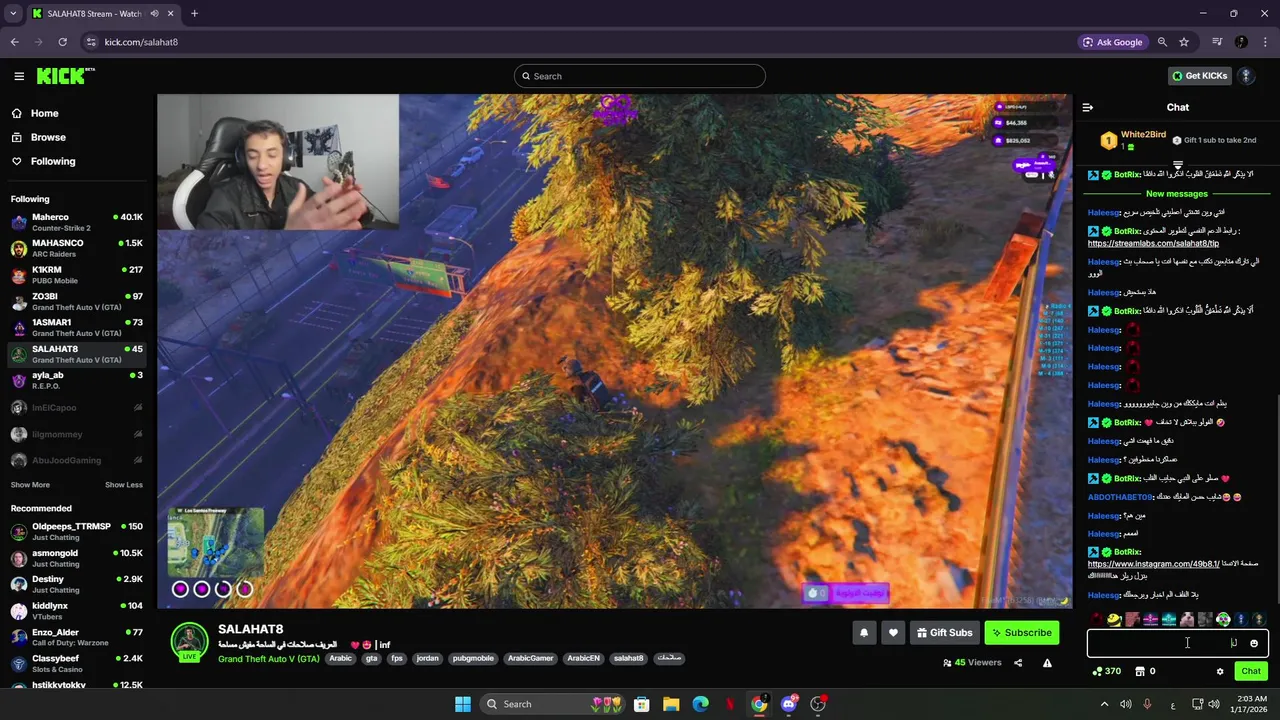Open ZO3BI channel in sidebar
The image size is (1280, 720).
[78, 302]
